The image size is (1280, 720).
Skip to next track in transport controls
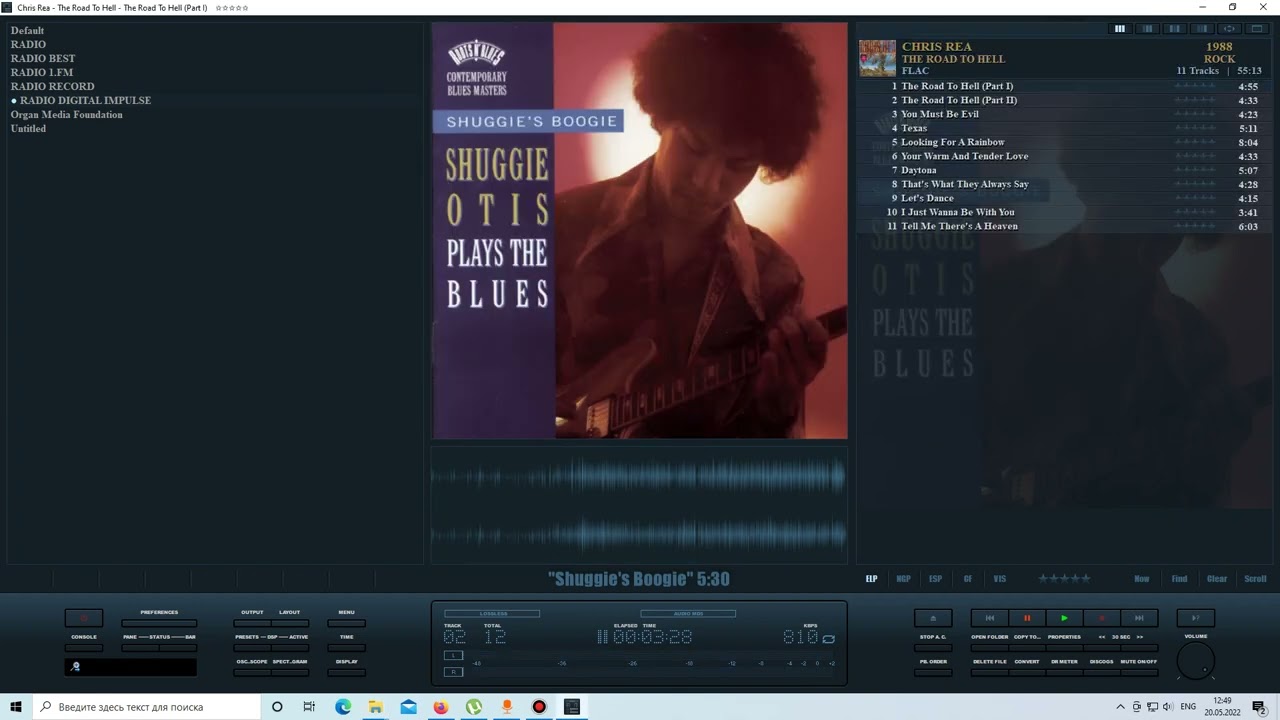[x=1139, y=618]
